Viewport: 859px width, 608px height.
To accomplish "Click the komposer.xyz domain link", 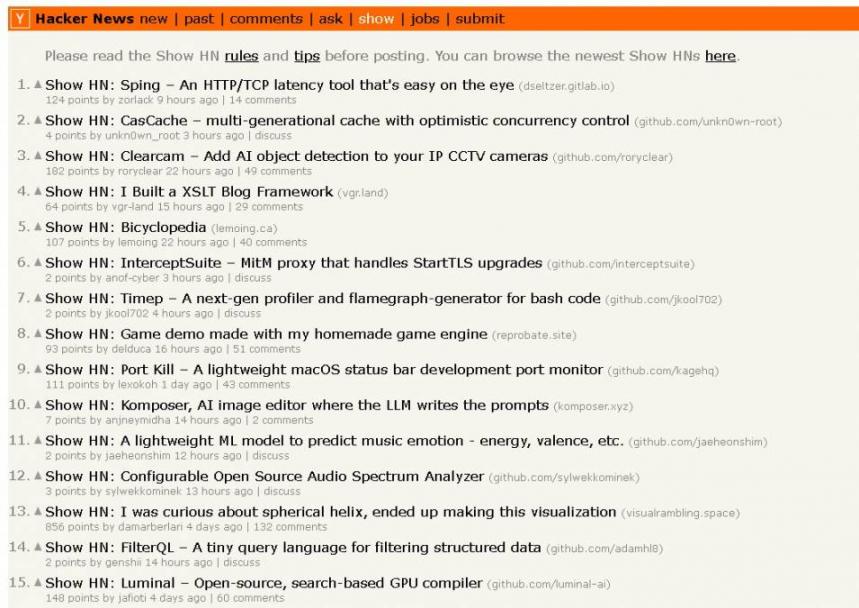I will (x=593, y=407).
